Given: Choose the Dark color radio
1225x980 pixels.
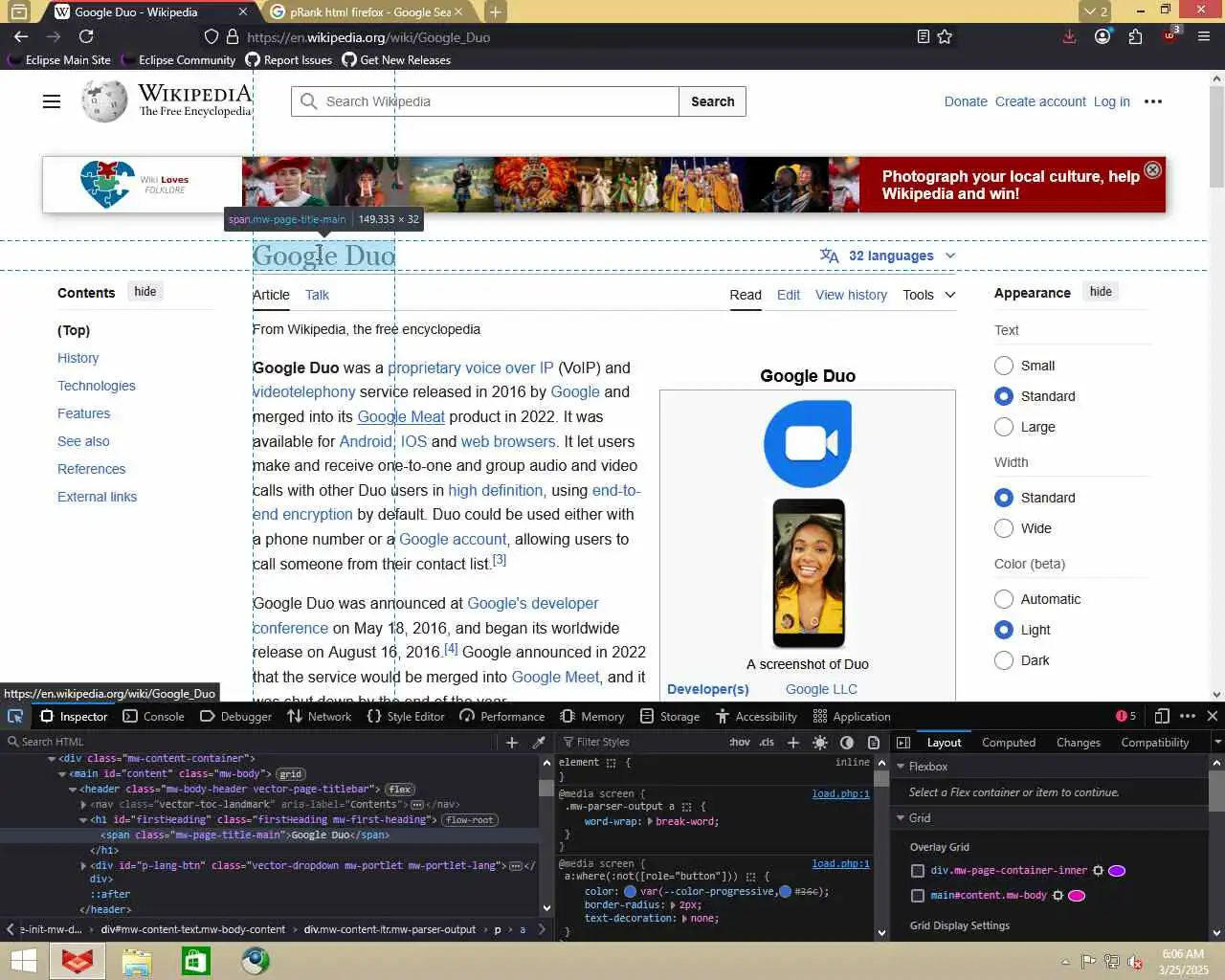Looking at the screenshot, I should (1004, 660).
